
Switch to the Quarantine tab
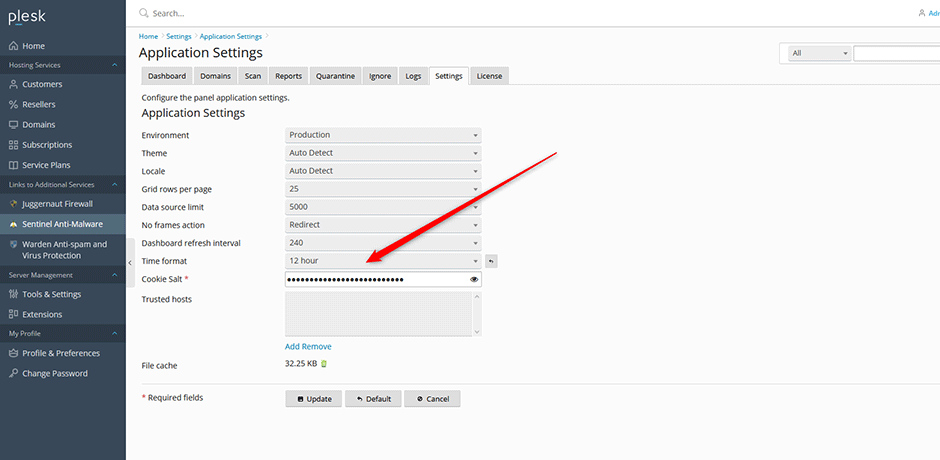click(x=335, y=76)
